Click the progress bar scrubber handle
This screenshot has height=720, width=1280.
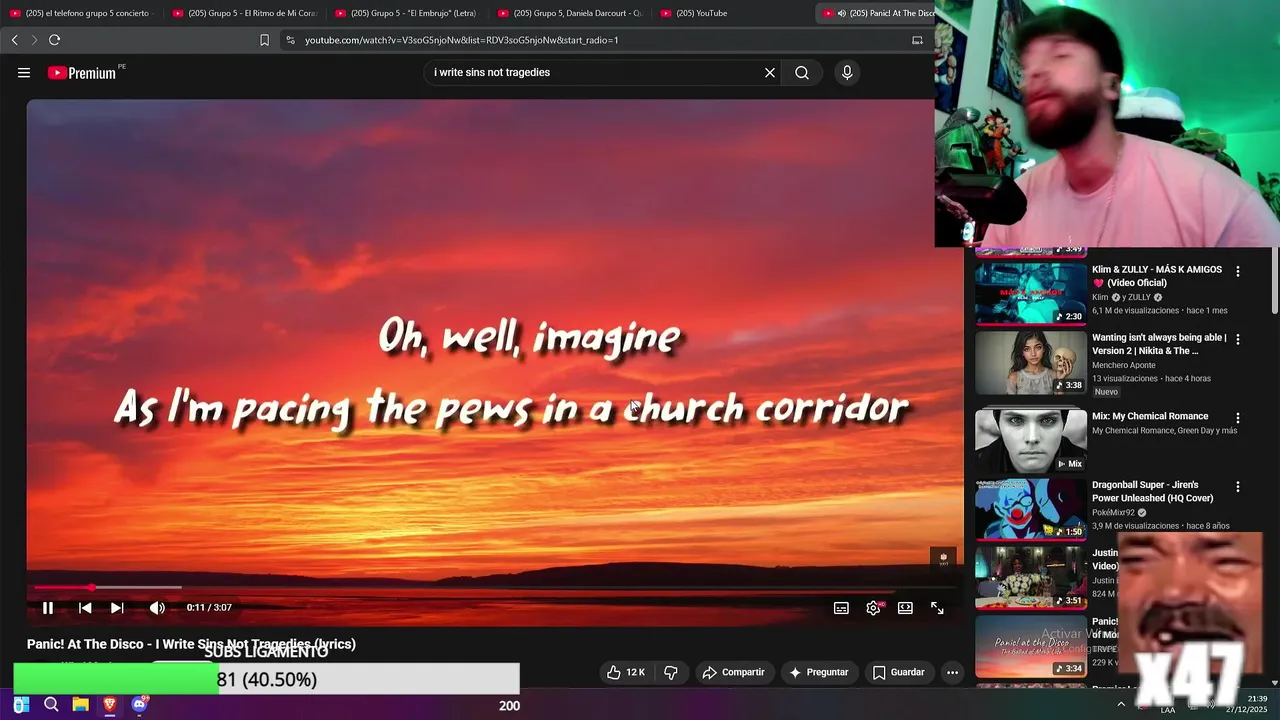point(91,588)
